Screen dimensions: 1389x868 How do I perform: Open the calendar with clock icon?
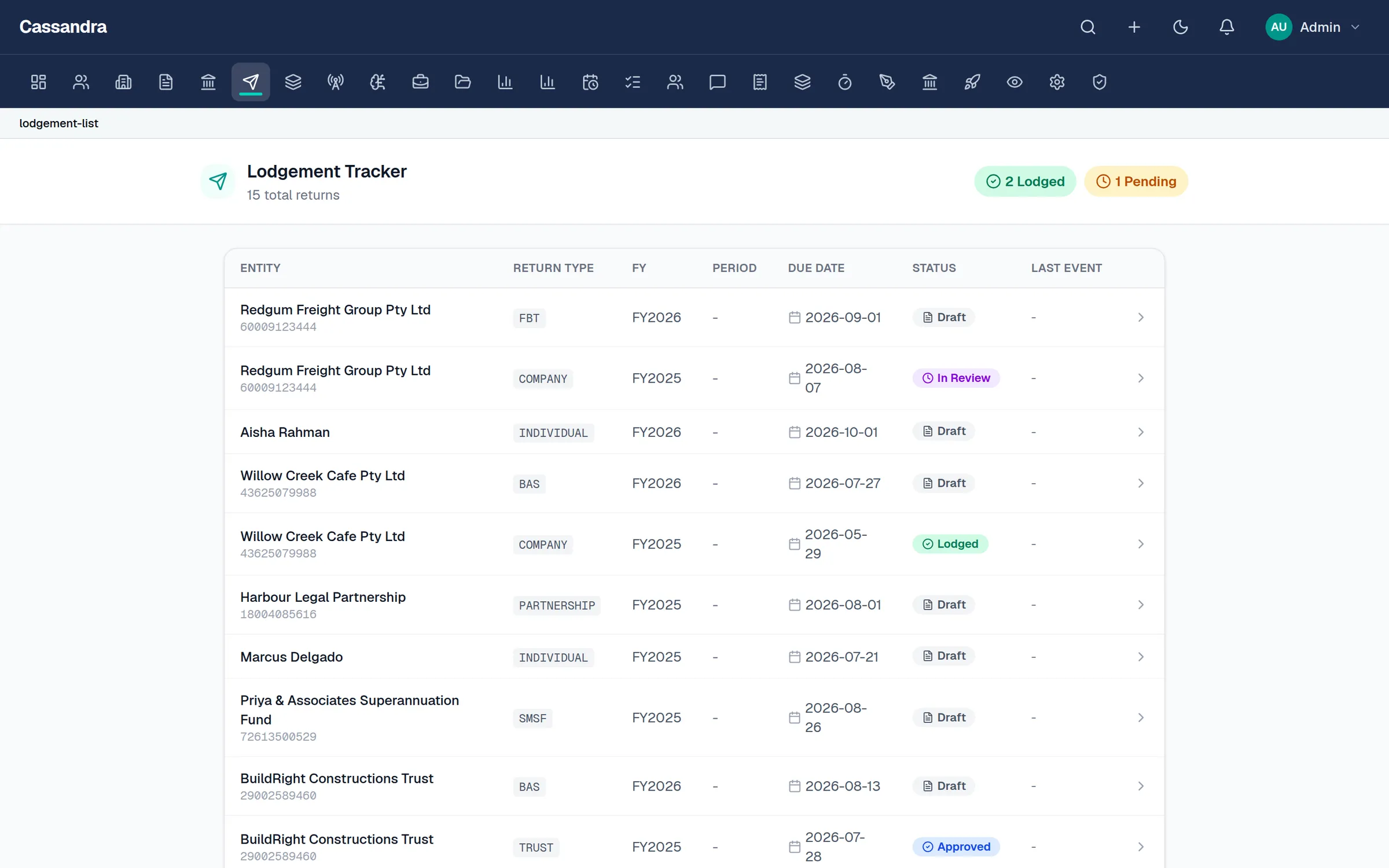[x=590, y=82]
